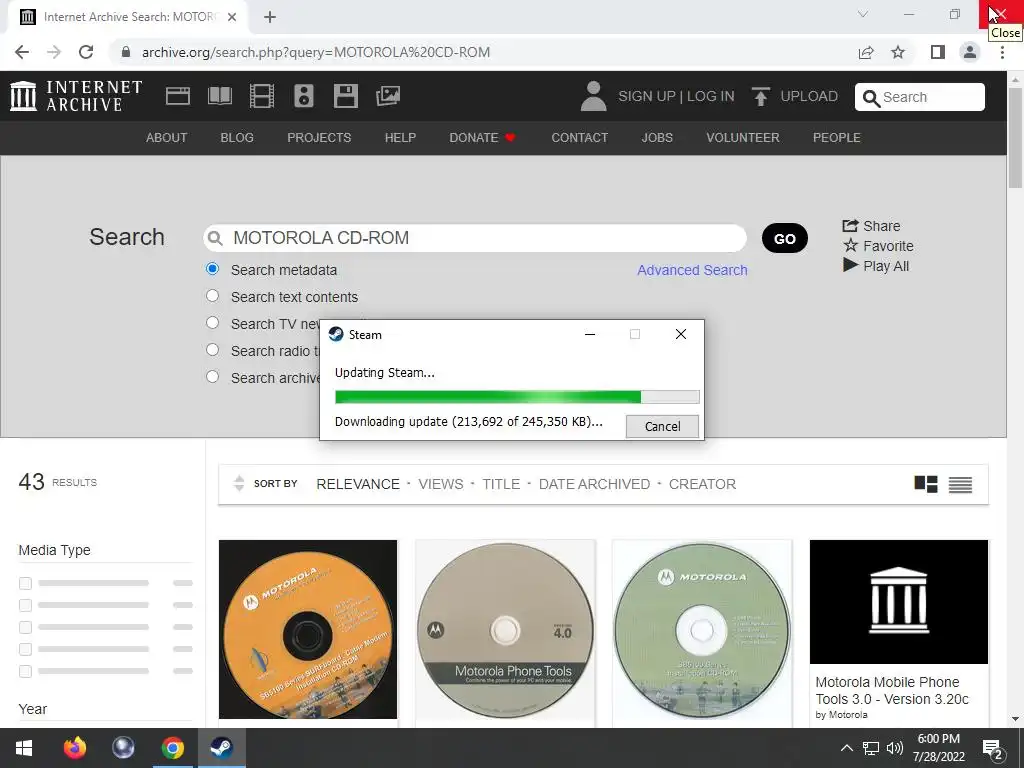This screenshot has width=1024, height=768.
Task: Sort results by DATE ARCHIVED
Action: click(x=594, y=484)
